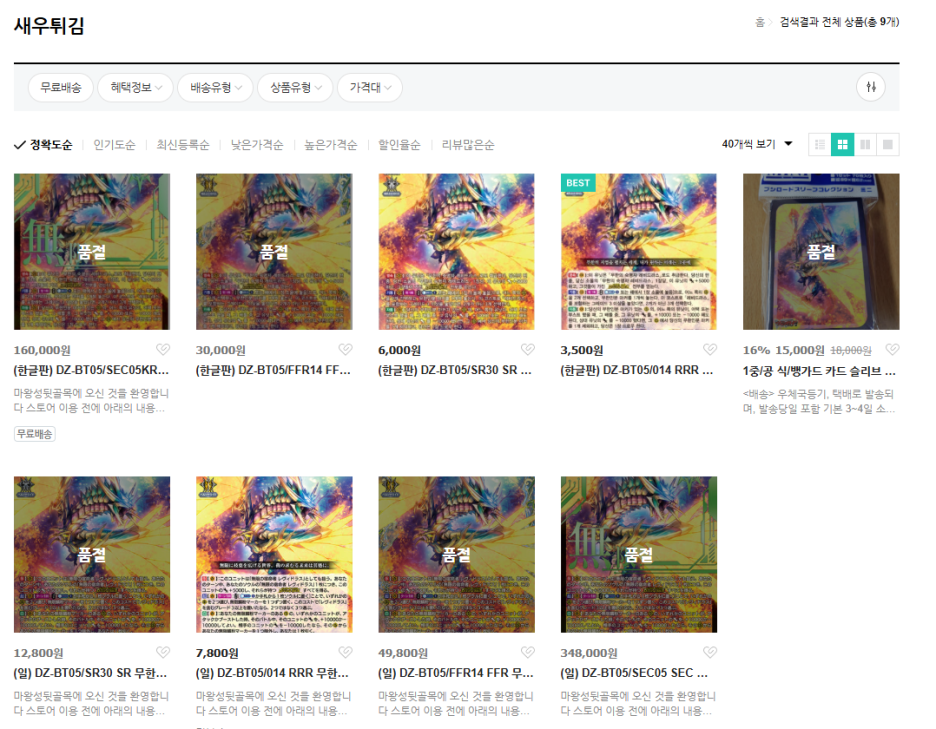Screen dimensions: 936x729
Task: Sort by 할인율순
Action: (399, 144)
